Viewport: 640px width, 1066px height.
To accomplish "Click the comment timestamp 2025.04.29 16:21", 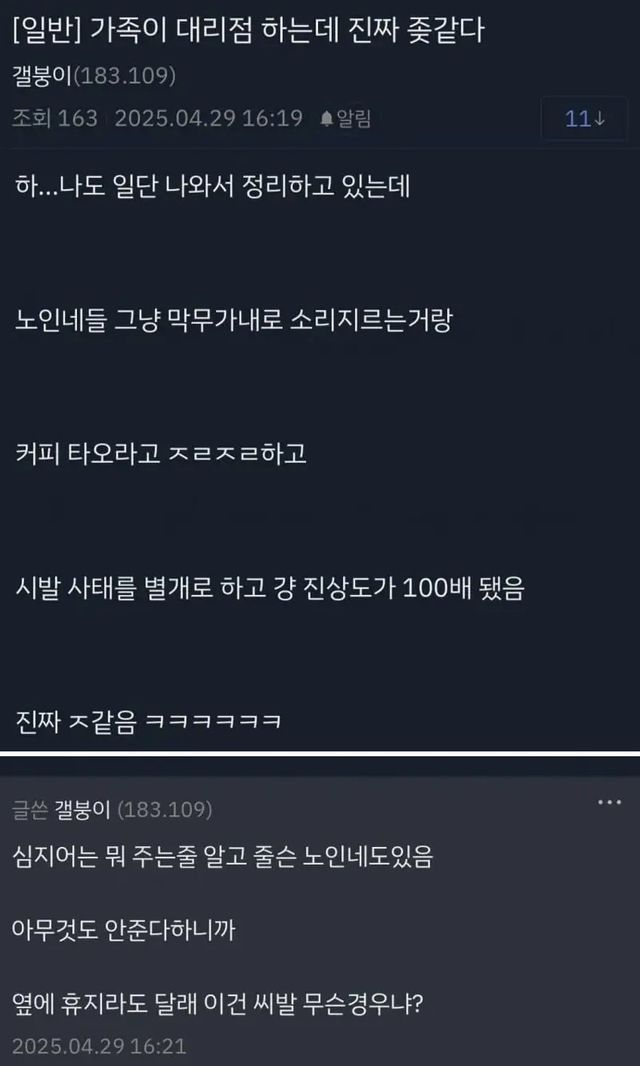I will click(99, 1046).
